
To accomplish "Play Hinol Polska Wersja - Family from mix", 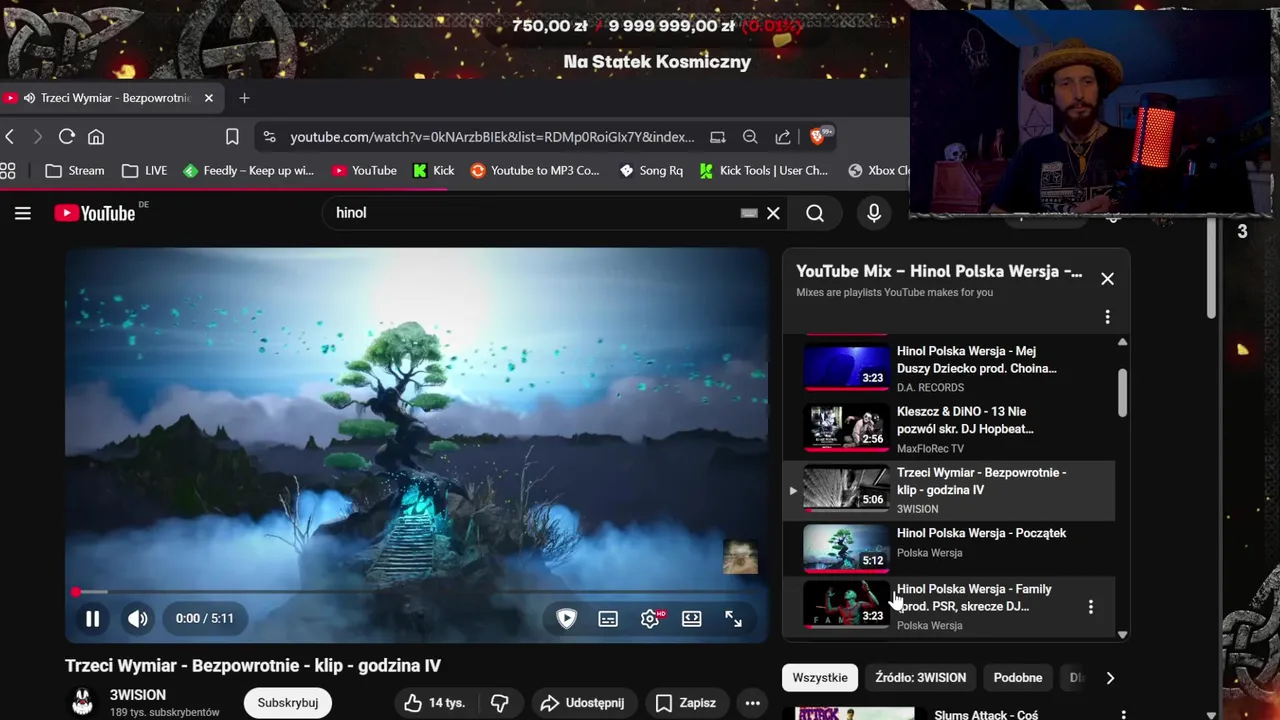I will tap(948, 606).
